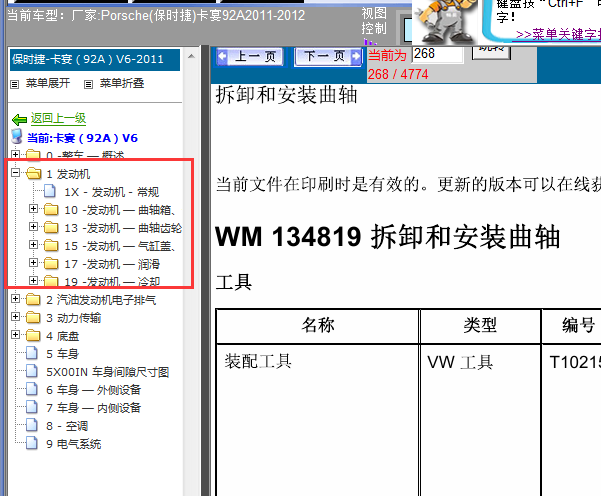Image resolution: width=601 pixels, height=496 pixels.
Task: Open 4 底盘 tree entry
Action: [x=62, y=336]
